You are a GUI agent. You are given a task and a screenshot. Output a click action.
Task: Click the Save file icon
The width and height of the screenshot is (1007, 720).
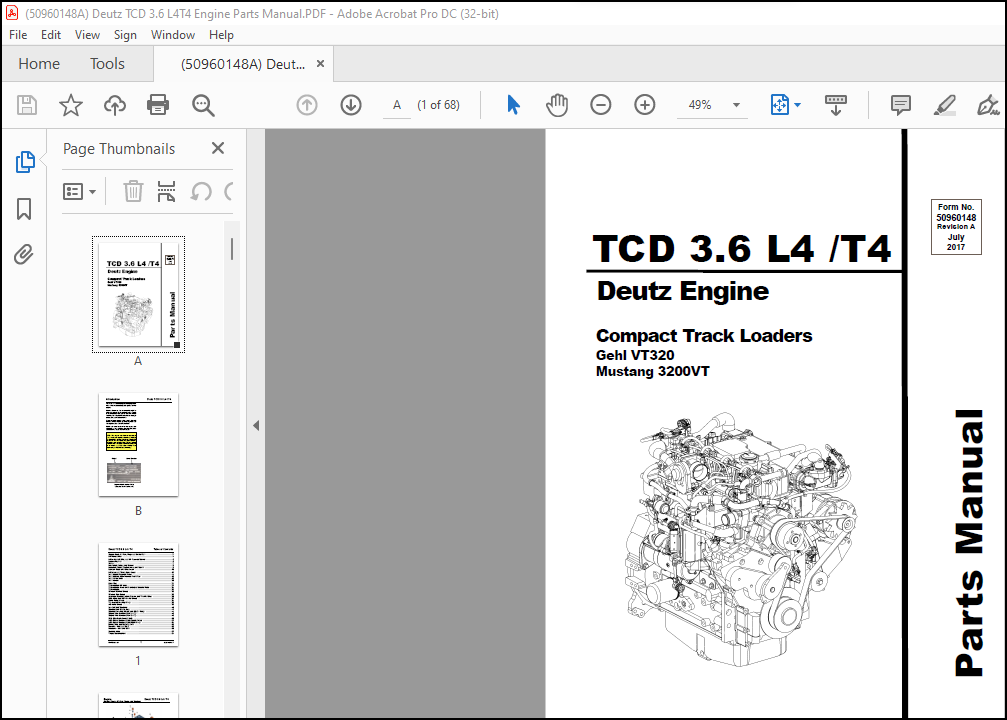(27, 105)
